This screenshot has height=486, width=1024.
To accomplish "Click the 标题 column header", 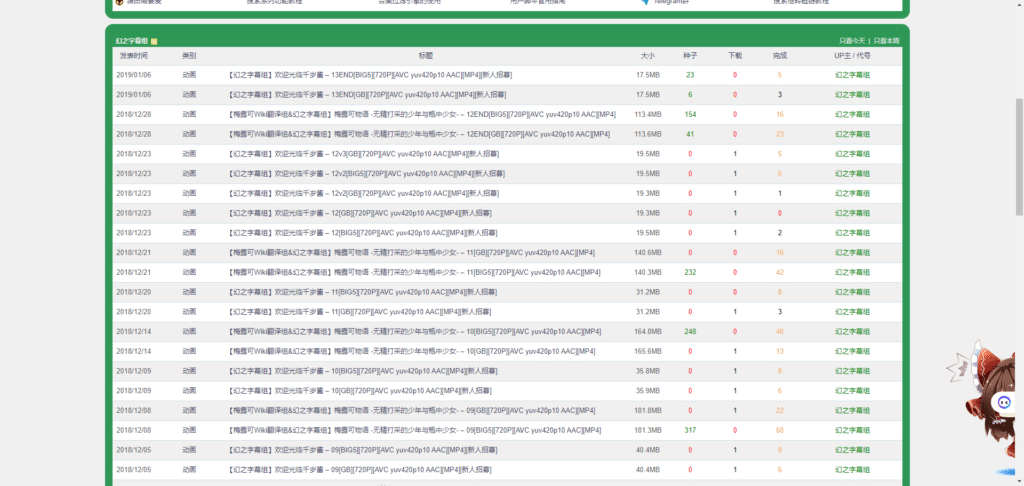I will pos(425,56).
